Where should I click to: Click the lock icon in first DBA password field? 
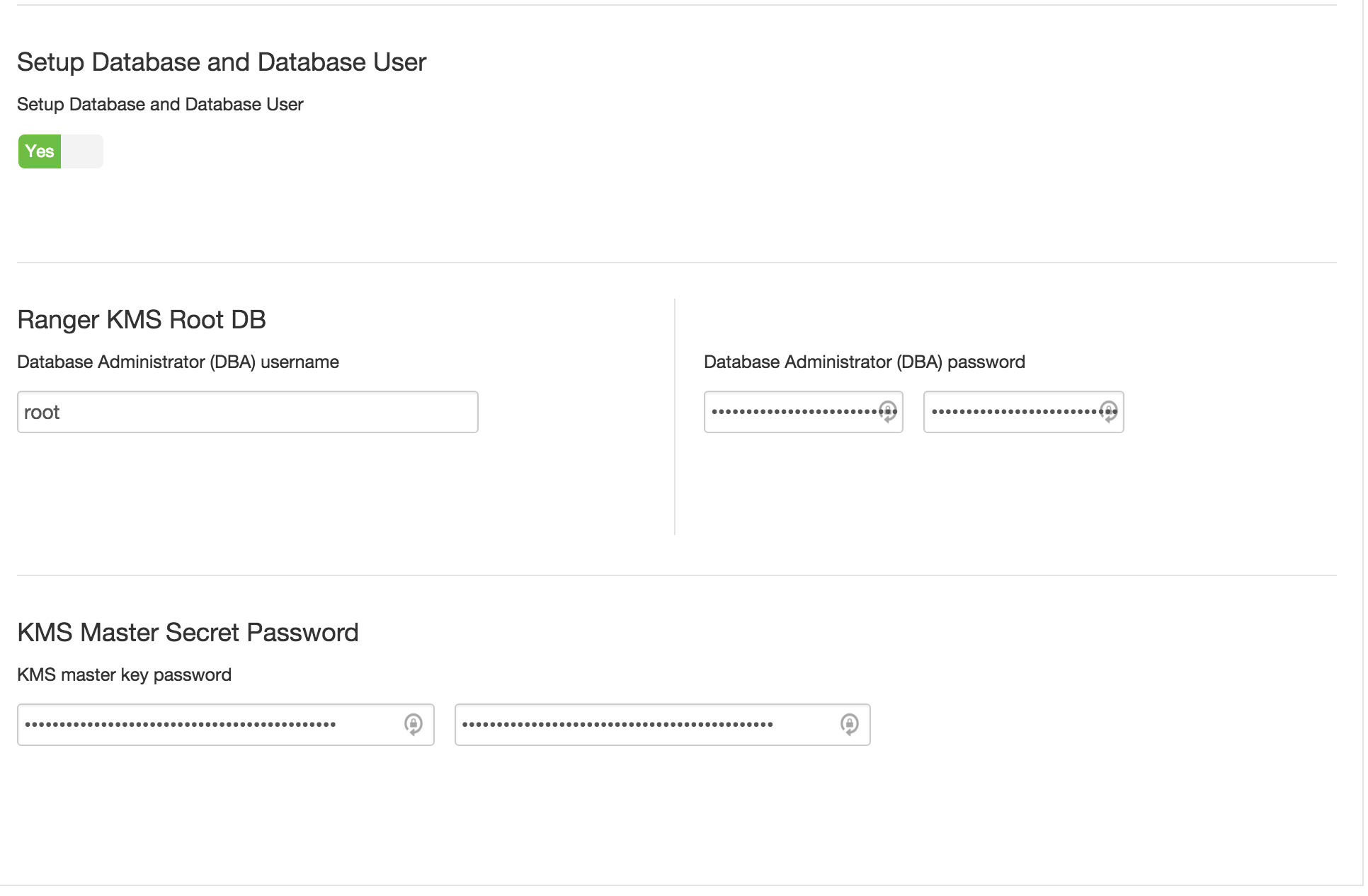coord(888,411)
